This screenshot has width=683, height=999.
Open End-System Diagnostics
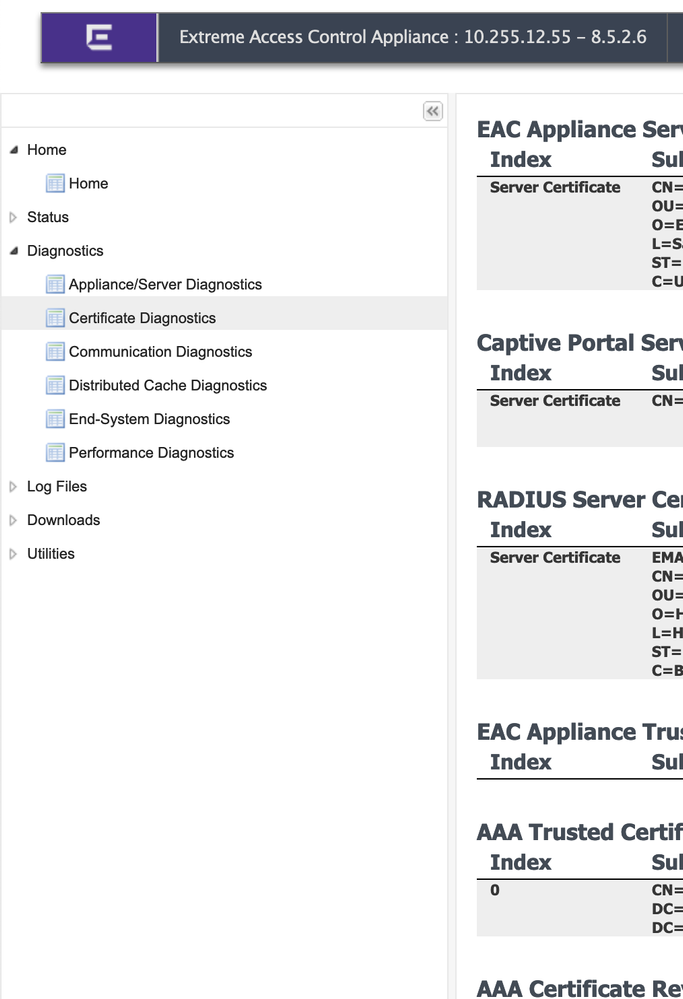point(149,419)
